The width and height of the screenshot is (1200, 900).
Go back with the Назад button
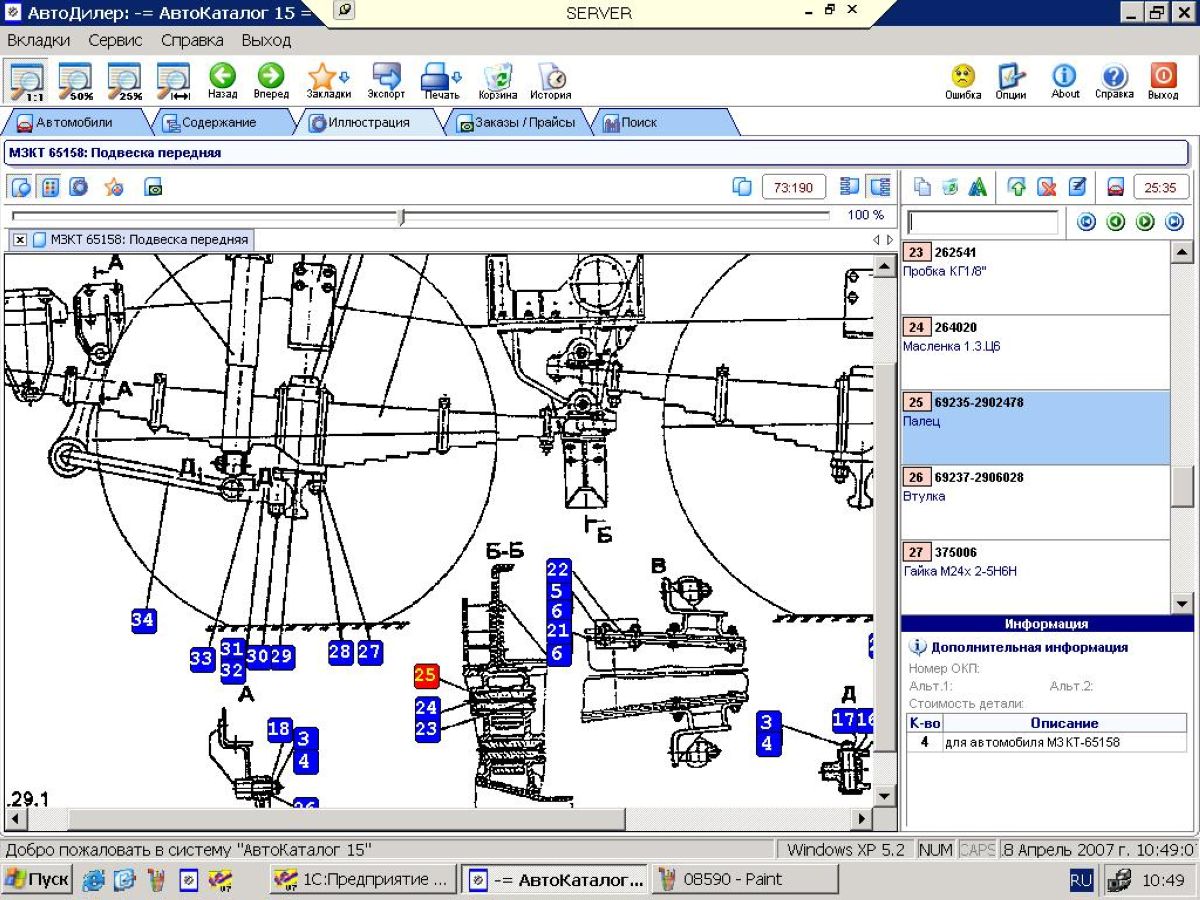point(222,81)
